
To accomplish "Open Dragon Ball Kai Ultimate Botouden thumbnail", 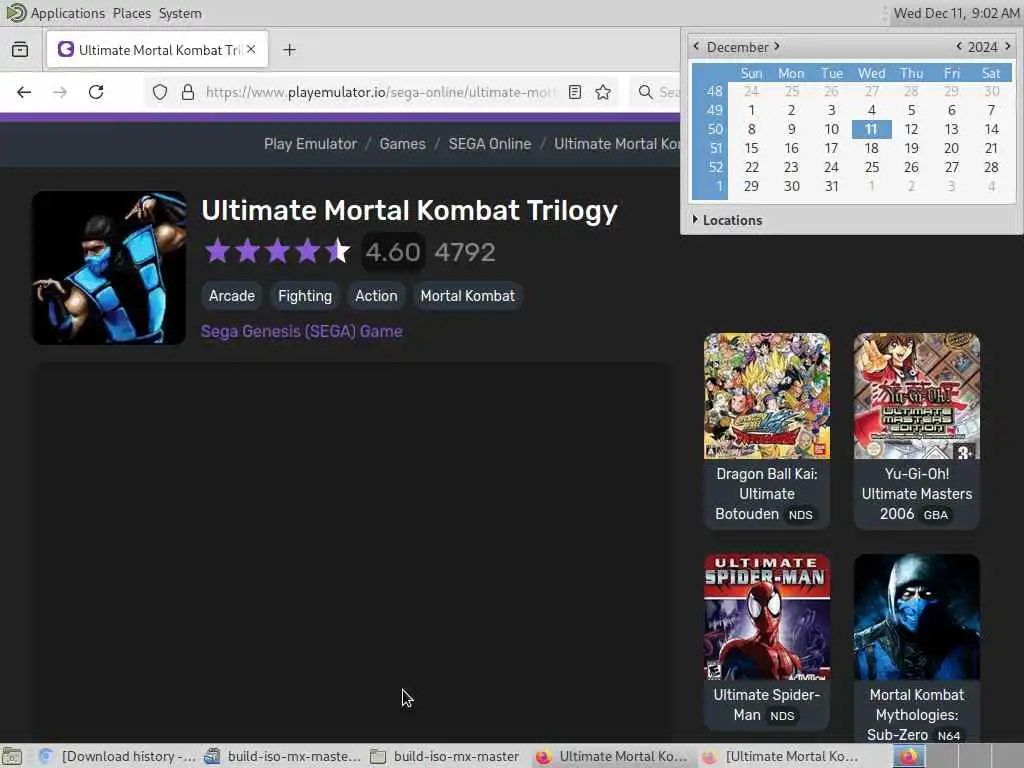I will point(767,396).
